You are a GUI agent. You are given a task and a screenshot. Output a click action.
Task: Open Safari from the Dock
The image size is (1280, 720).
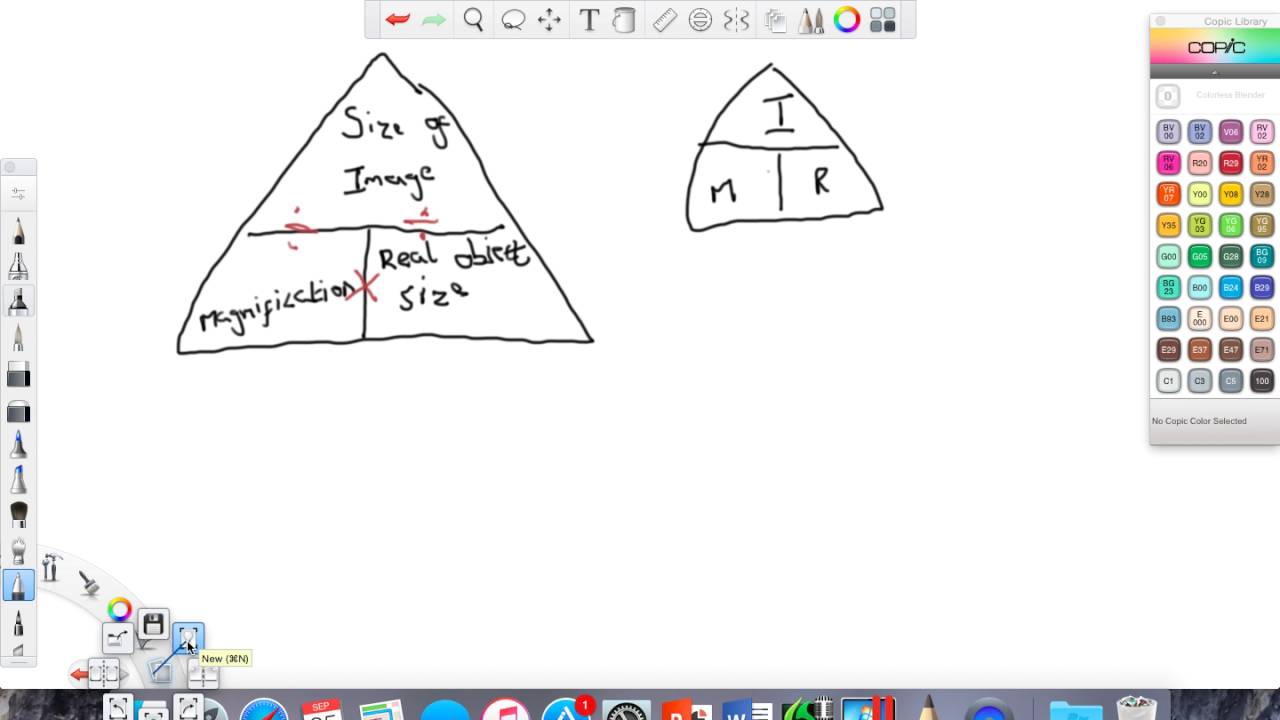[x=264, y=710]
